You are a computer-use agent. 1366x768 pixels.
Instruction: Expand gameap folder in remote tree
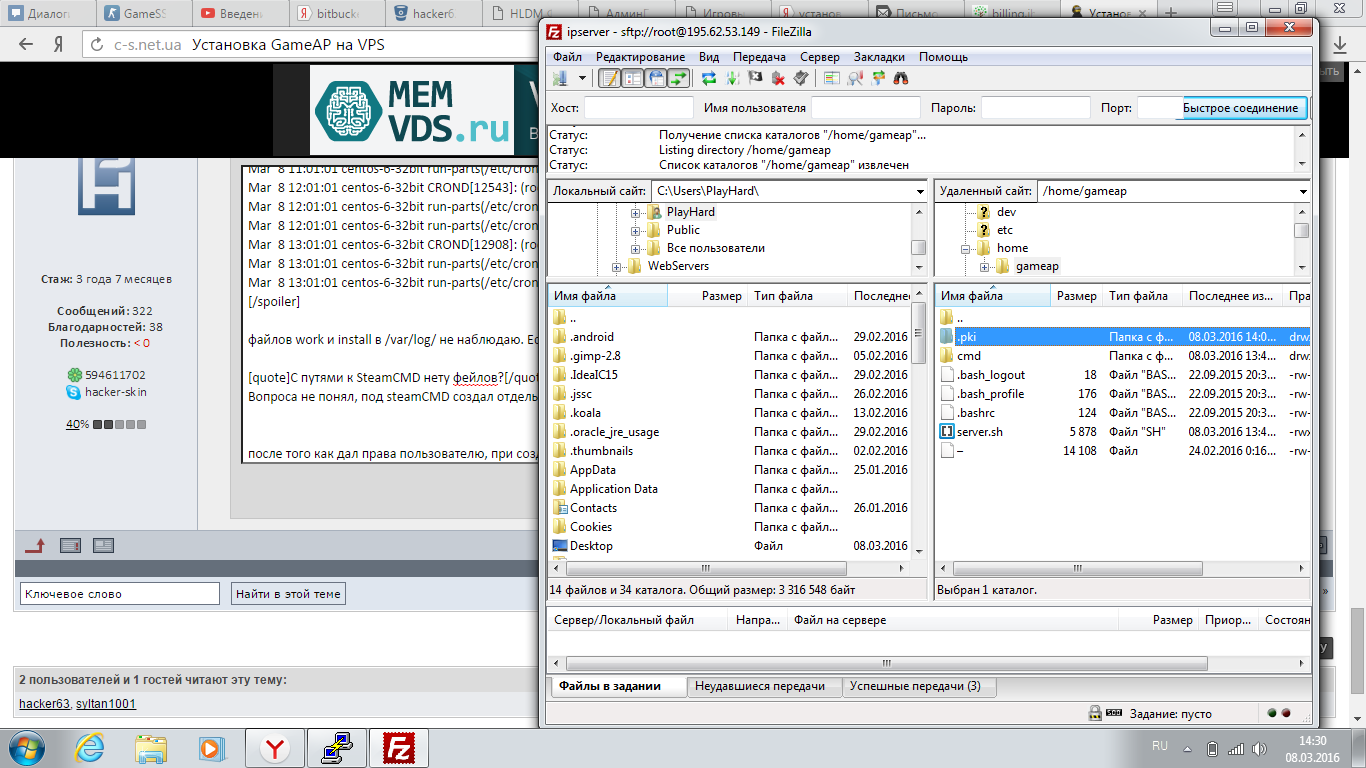984,266
